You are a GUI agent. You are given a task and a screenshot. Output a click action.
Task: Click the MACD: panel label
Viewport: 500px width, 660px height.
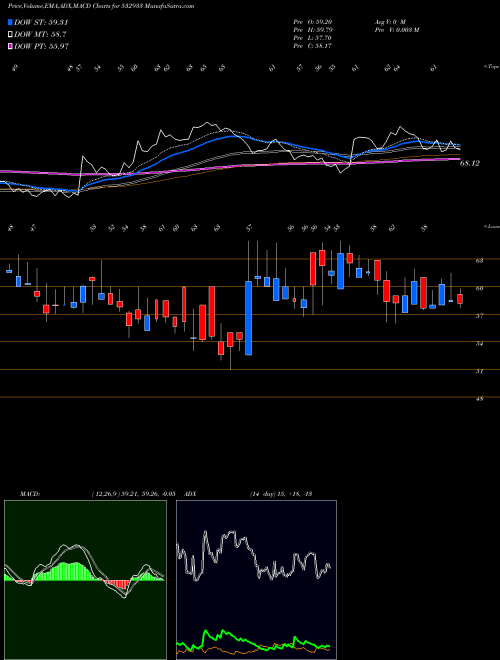click(x=29, y=494)
